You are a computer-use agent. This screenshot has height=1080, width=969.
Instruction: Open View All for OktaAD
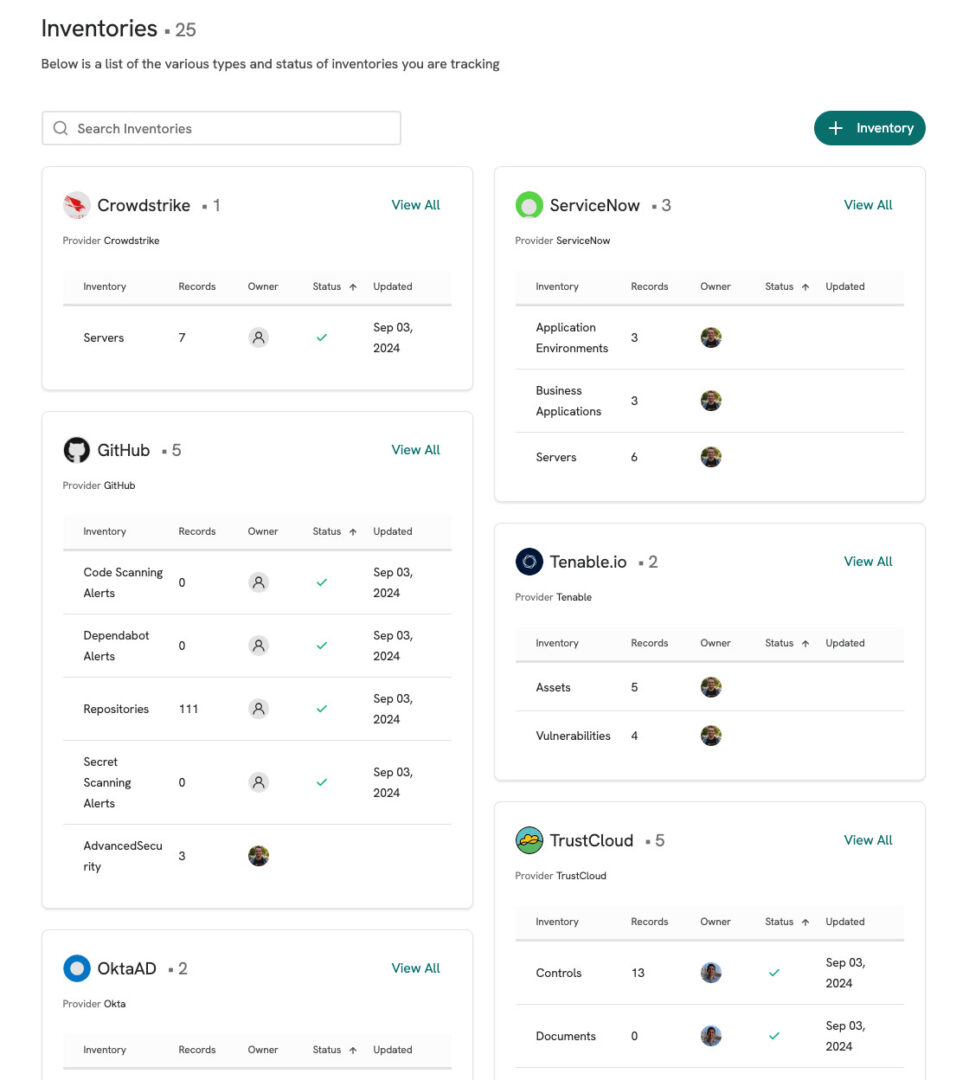(415, 968)
